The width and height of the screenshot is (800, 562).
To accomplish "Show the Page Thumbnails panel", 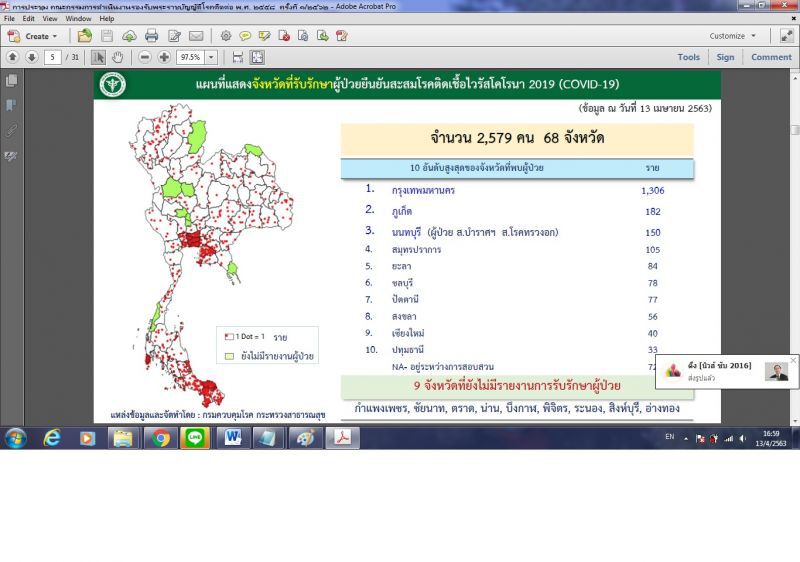I will pos(11,80).
